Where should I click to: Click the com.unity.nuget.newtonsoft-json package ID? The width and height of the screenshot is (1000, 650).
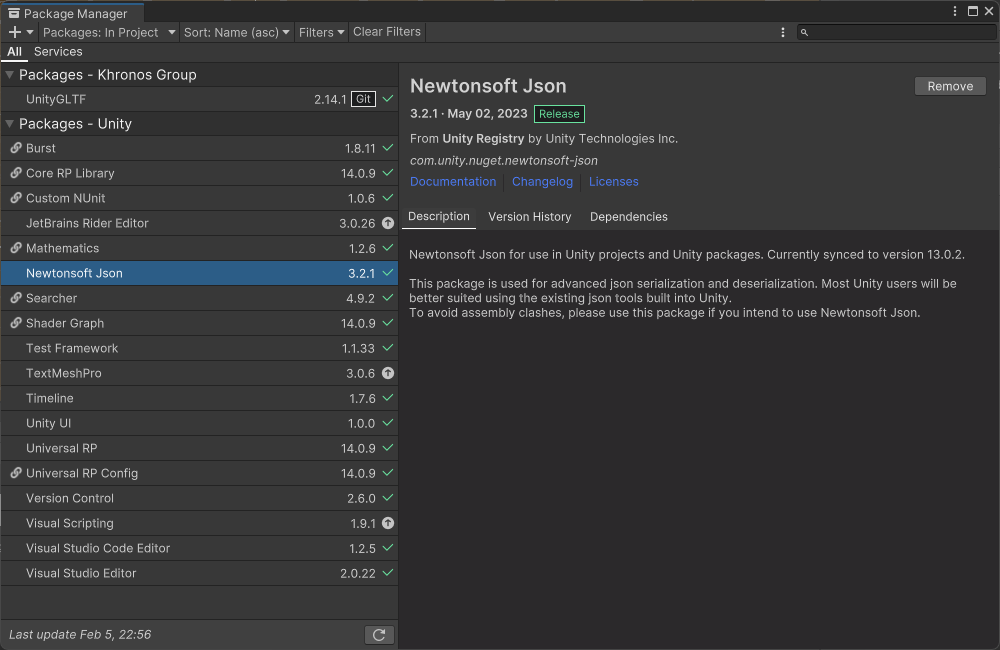click(504, 161)
